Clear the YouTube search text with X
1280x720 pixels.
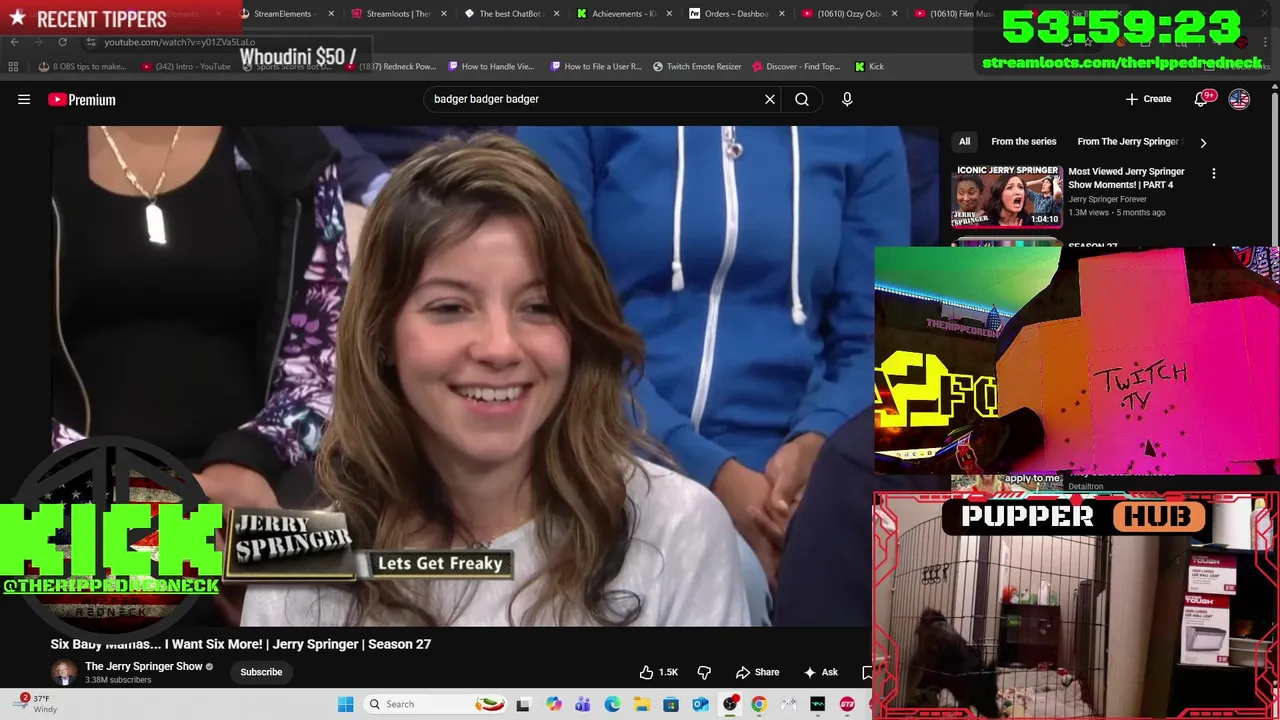[x=770, y=99]
